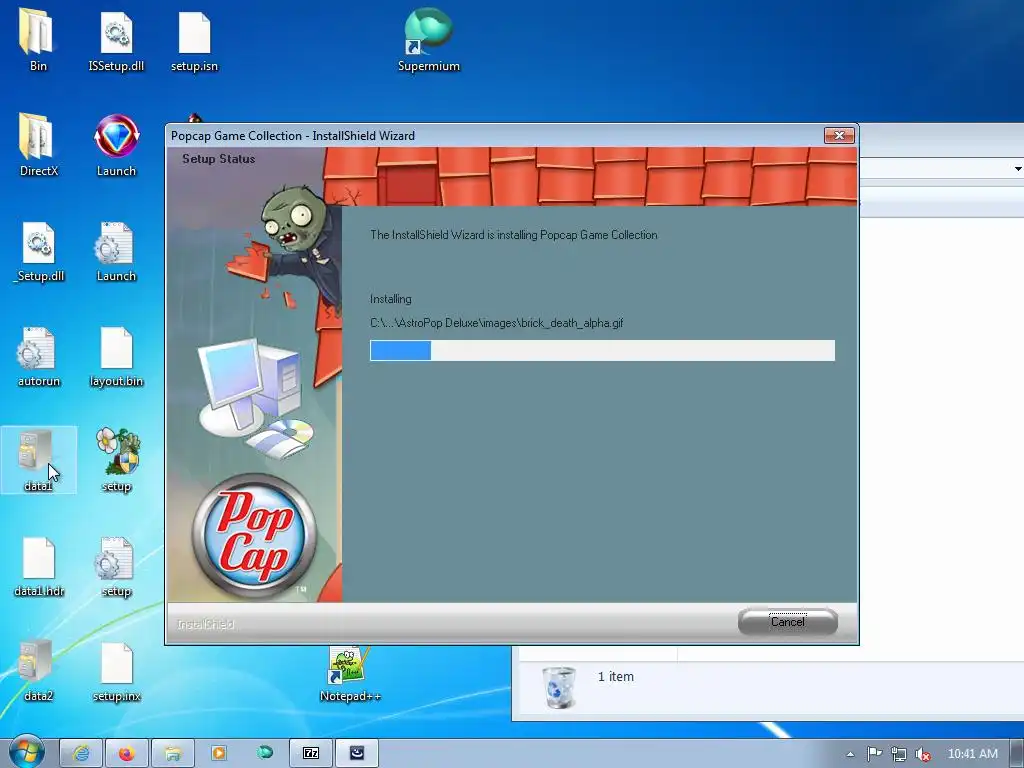This screenshot has width=1024, height=768.
Task: Select the Launch icon with the gem
Action: [x=116, y=144]
